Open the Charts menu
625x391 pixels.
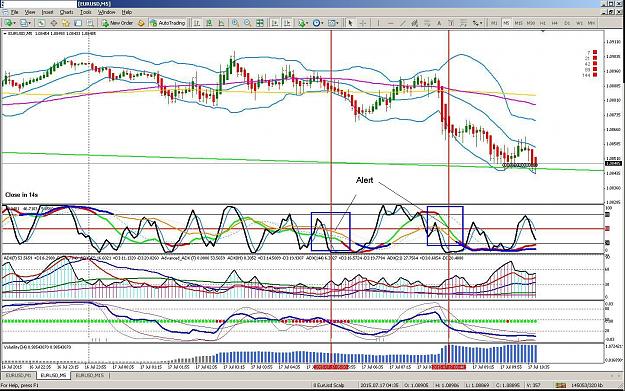pos(67,12)
